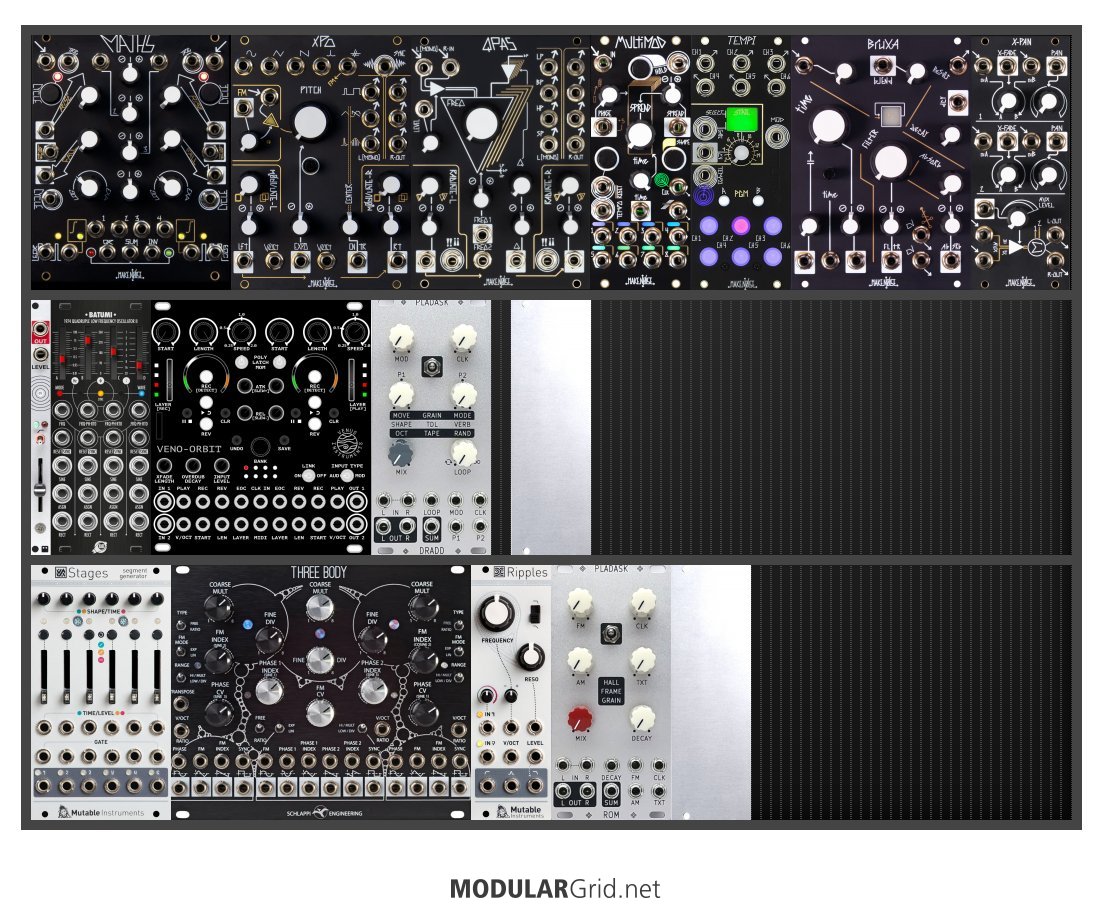Click the Schlappi Engineering logo on Three Body
1112x910 pixels.
coord(324,812)
